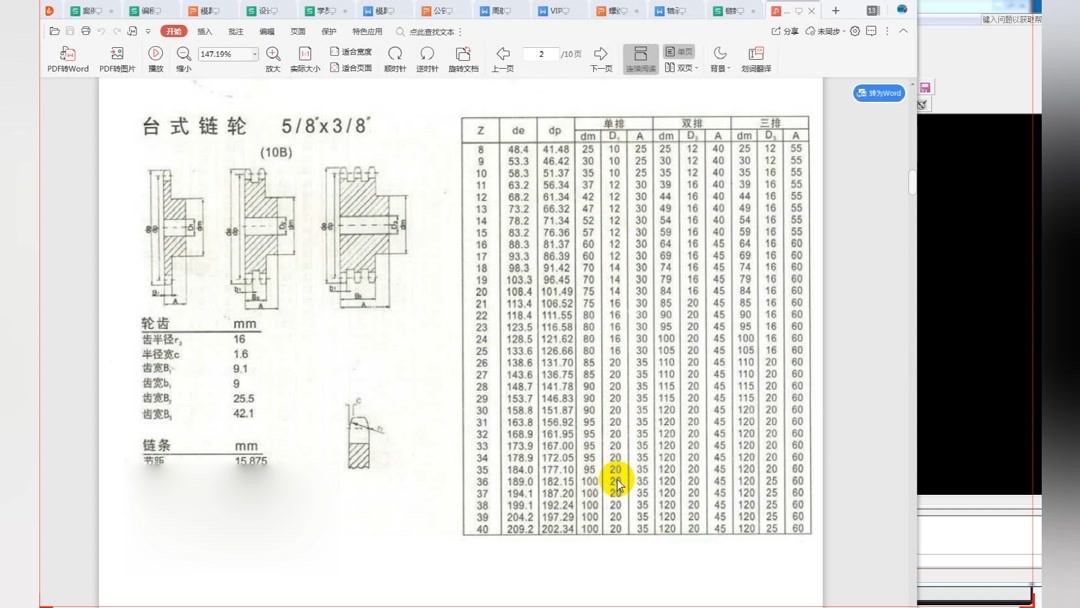Open the zoom percentage dropdown
The width and height of the screenshot is (1080, 608).
tap(255, 54)
